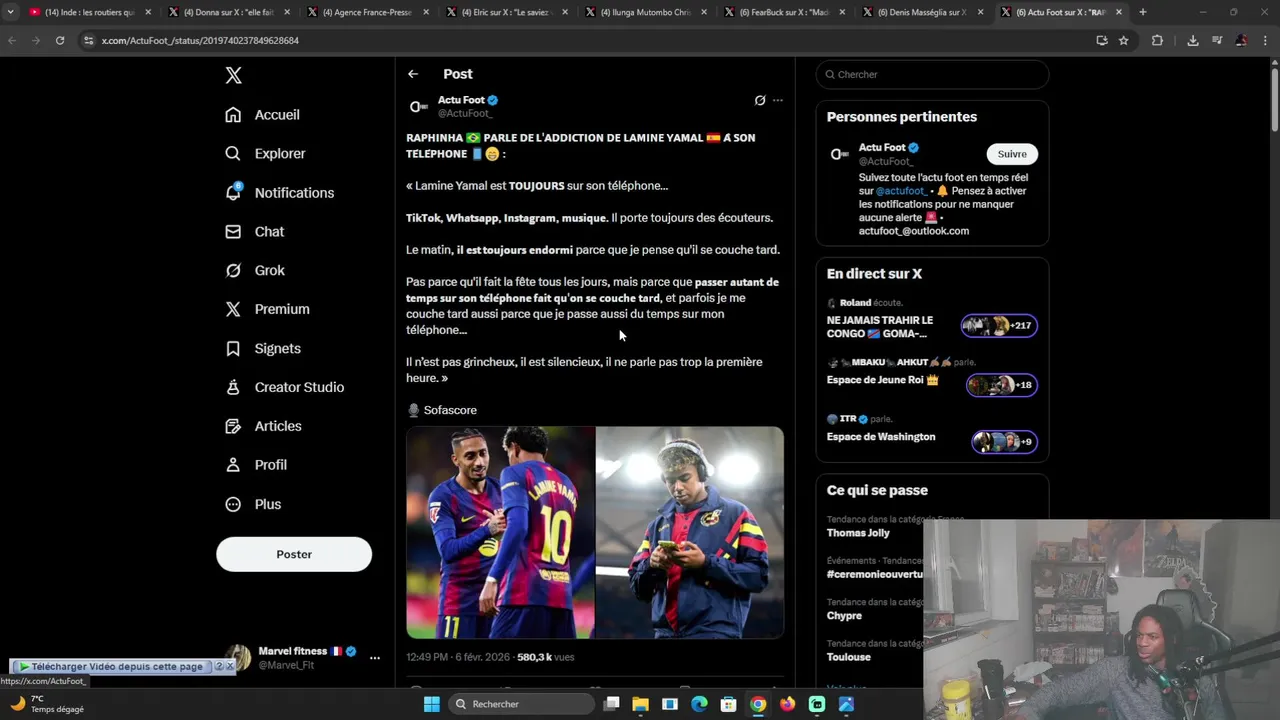Switch to FearBuck sur X tab
1280x720 pixels.
pos(784,12)
